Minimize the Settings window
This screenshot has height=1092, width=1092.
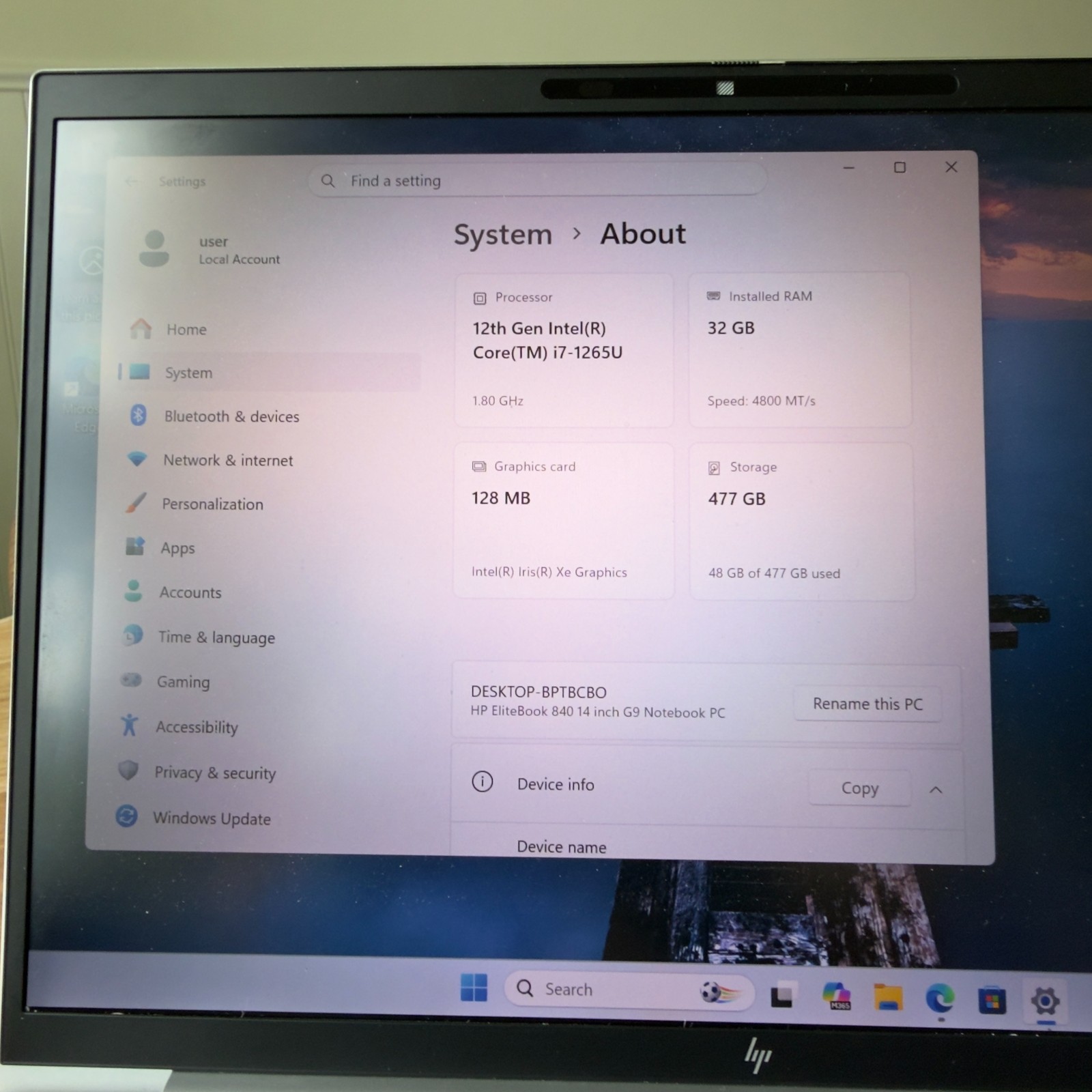849,167
